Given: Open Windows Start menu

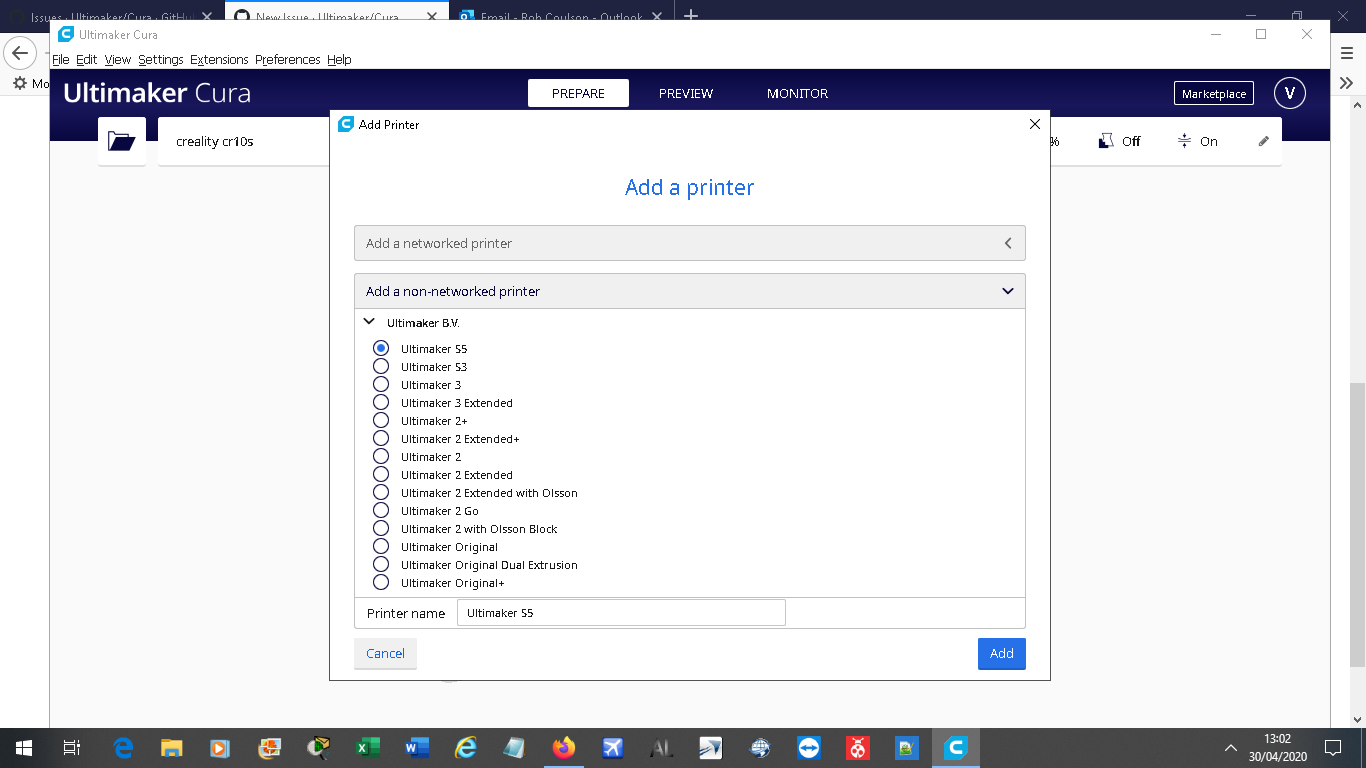Looking at the screenshot, I should 23,748.
